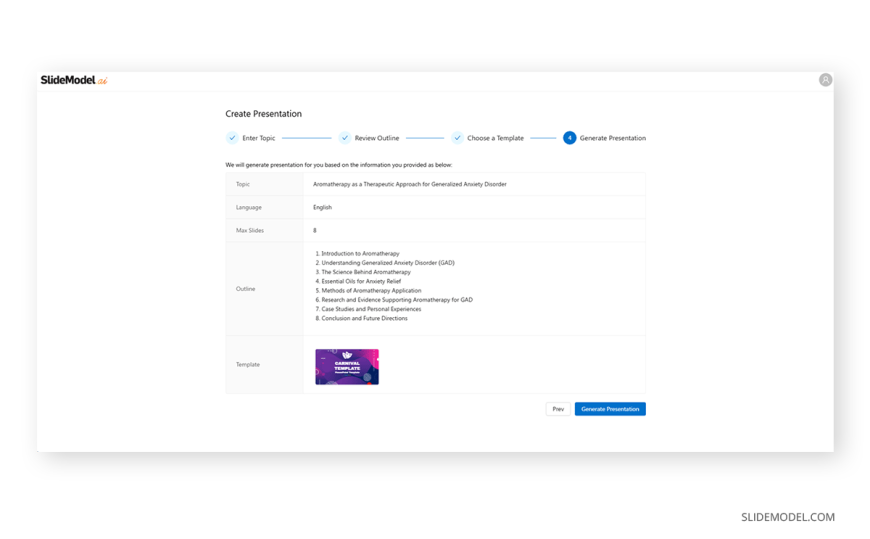Open the user profile avatar
This screenshot has width=870, height=539.
[825, 80]
